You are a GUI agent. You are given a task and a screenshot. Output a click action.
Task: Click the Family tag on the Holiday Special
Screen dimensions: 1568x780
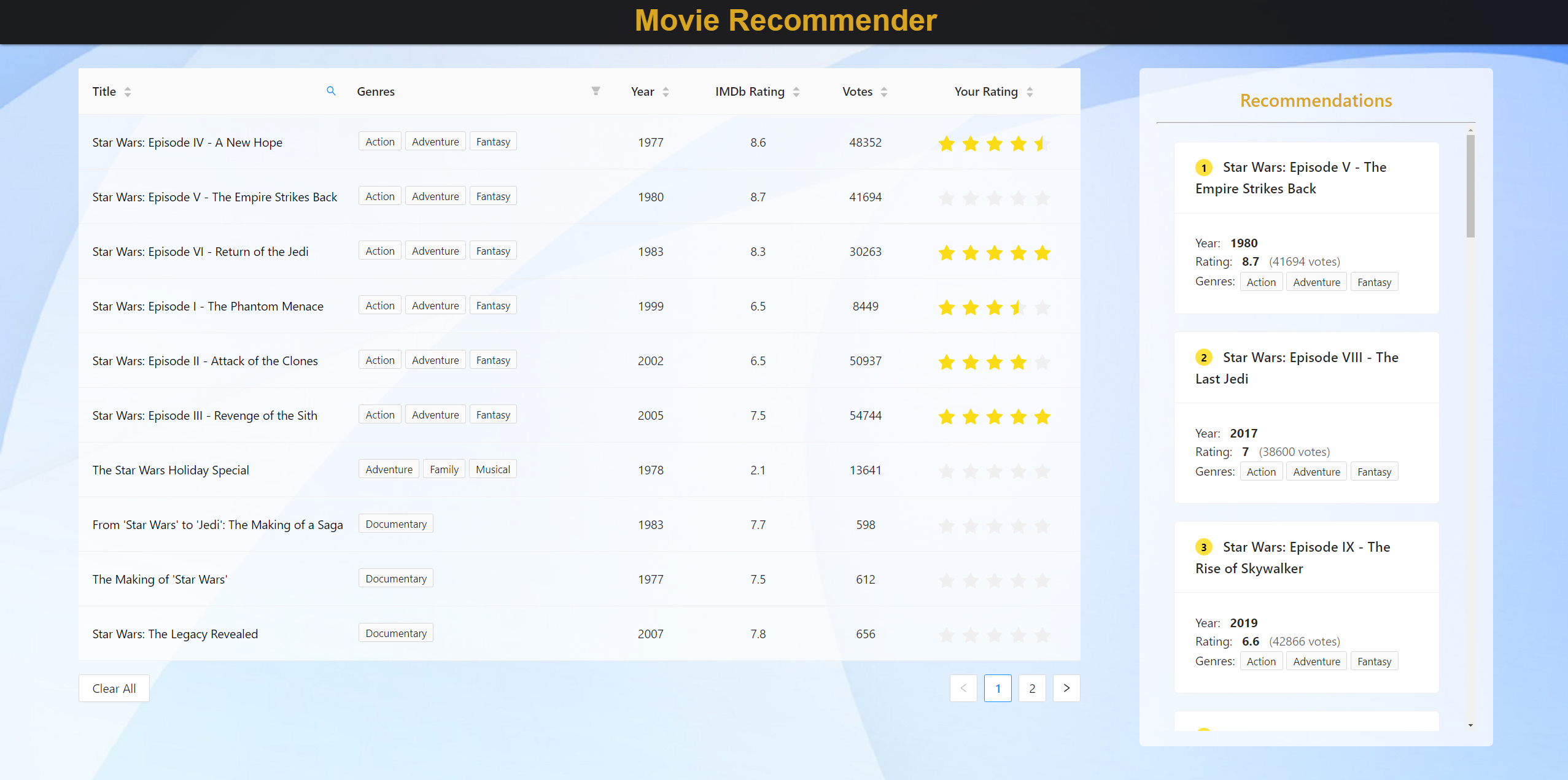[443, 468]
